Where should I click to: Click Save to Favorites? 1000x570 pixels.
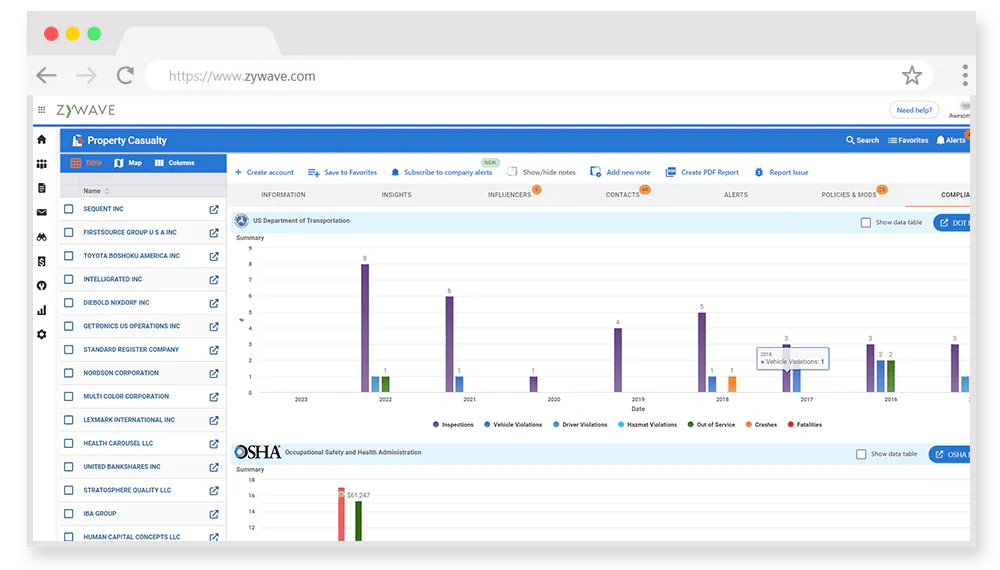click(342, 172)
